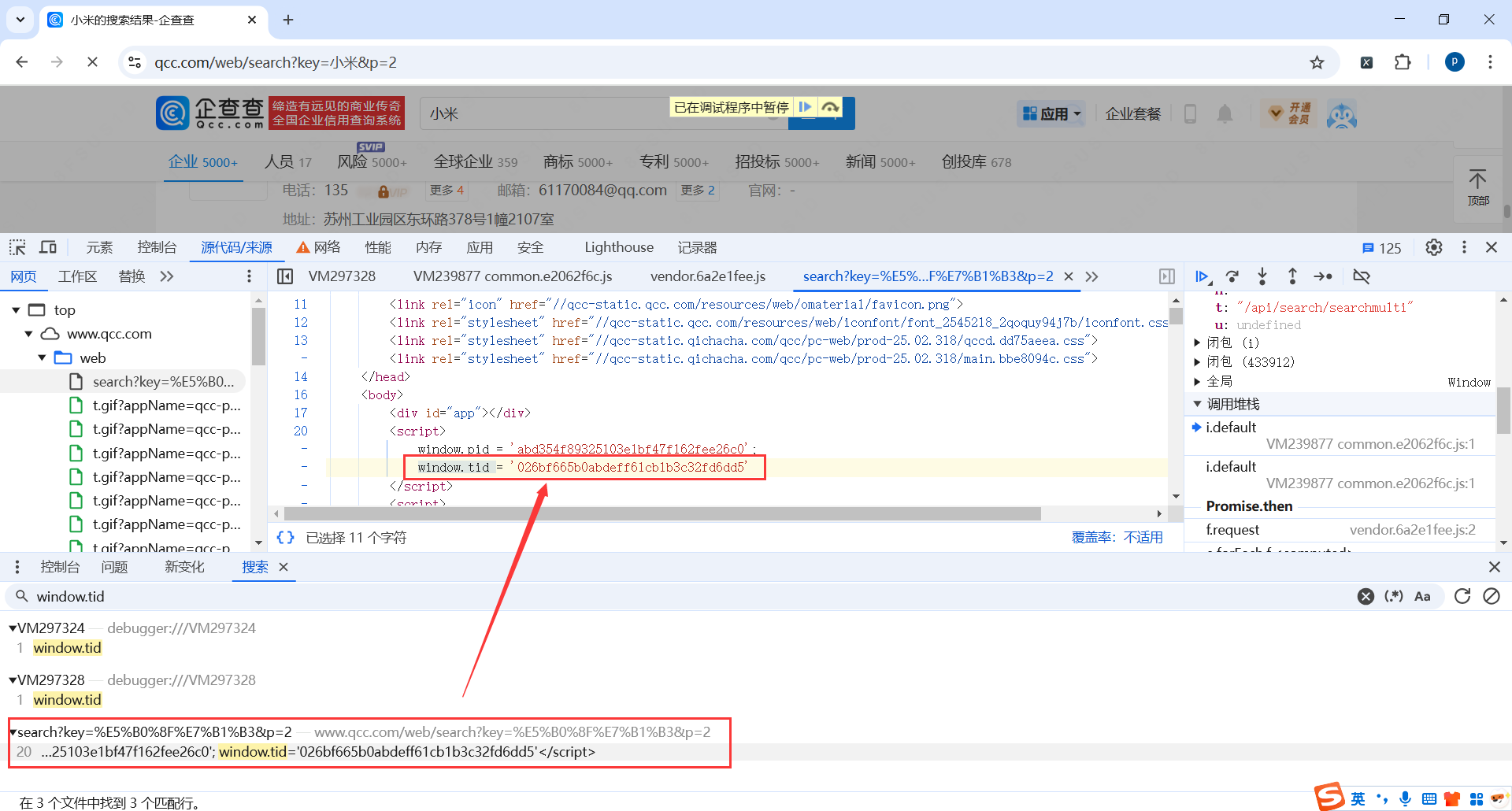This screenshot has height=811, width=1512.
Task: Show more source file tabs chevron
Action: [x=1091, y=276]
